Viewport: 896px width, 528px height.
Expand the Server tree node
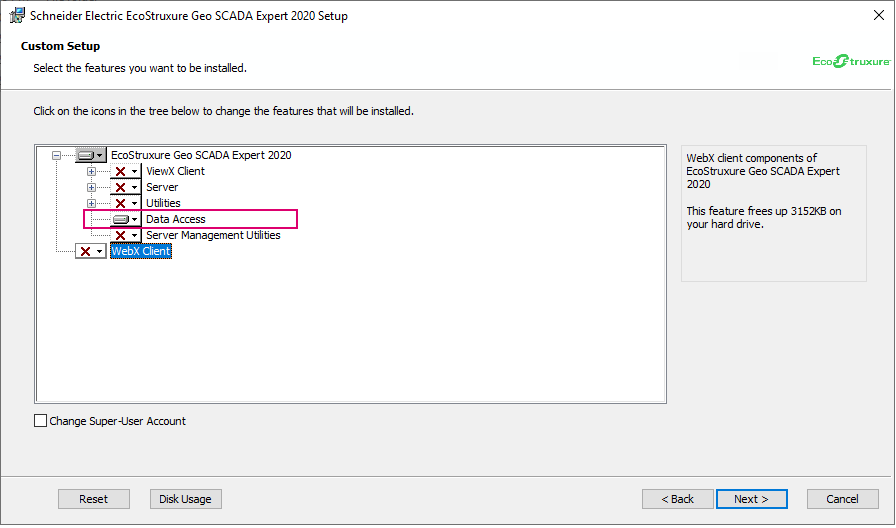pyautogui.click(x=91, y=188)
